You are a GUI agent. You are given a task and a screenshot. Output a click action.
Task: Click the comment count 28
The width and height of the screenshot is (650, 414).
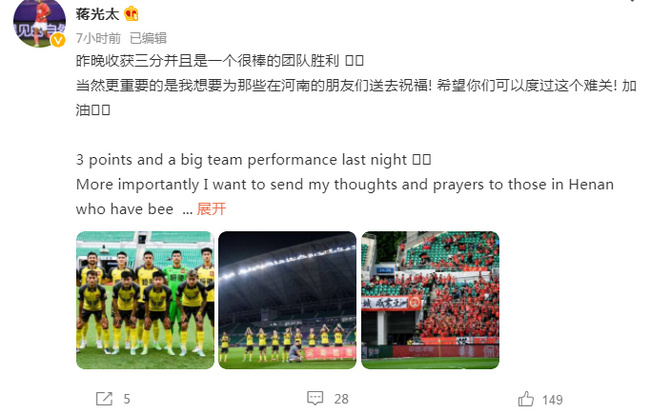click(x=341, y=399)
